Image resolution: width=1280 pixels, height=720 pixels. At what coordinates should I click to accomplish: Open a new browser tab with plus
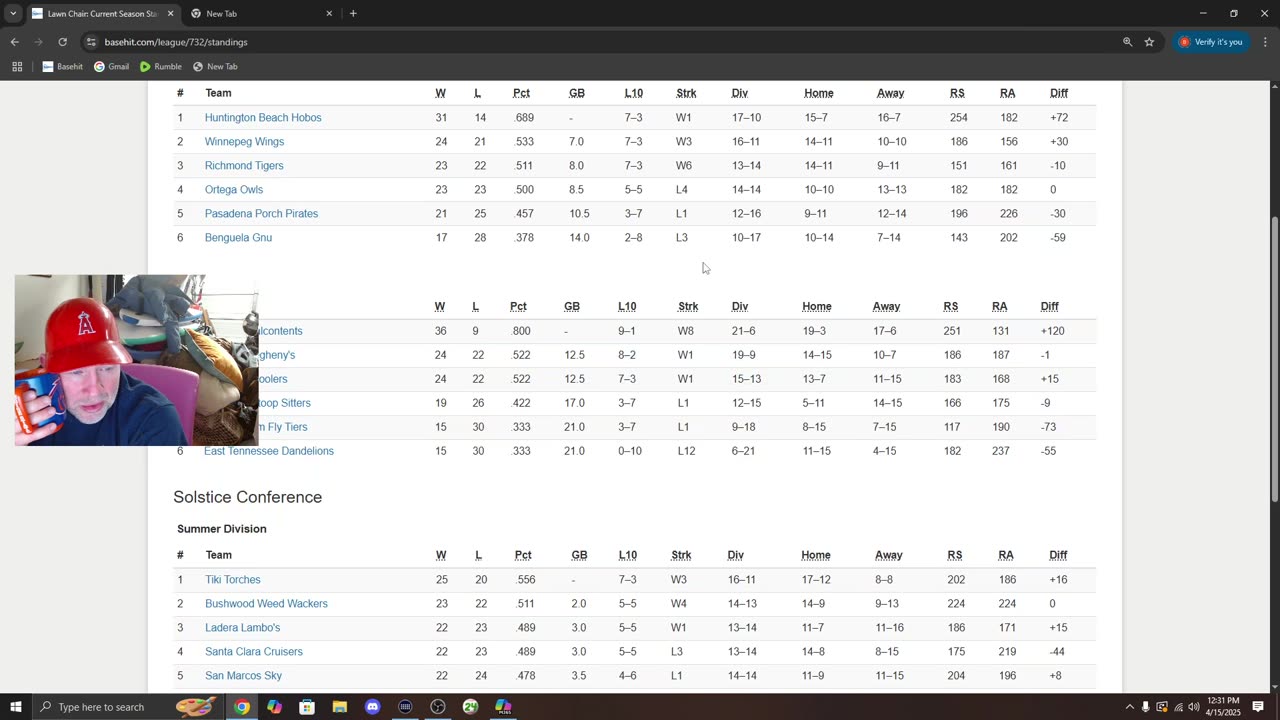tap(353, 13)
